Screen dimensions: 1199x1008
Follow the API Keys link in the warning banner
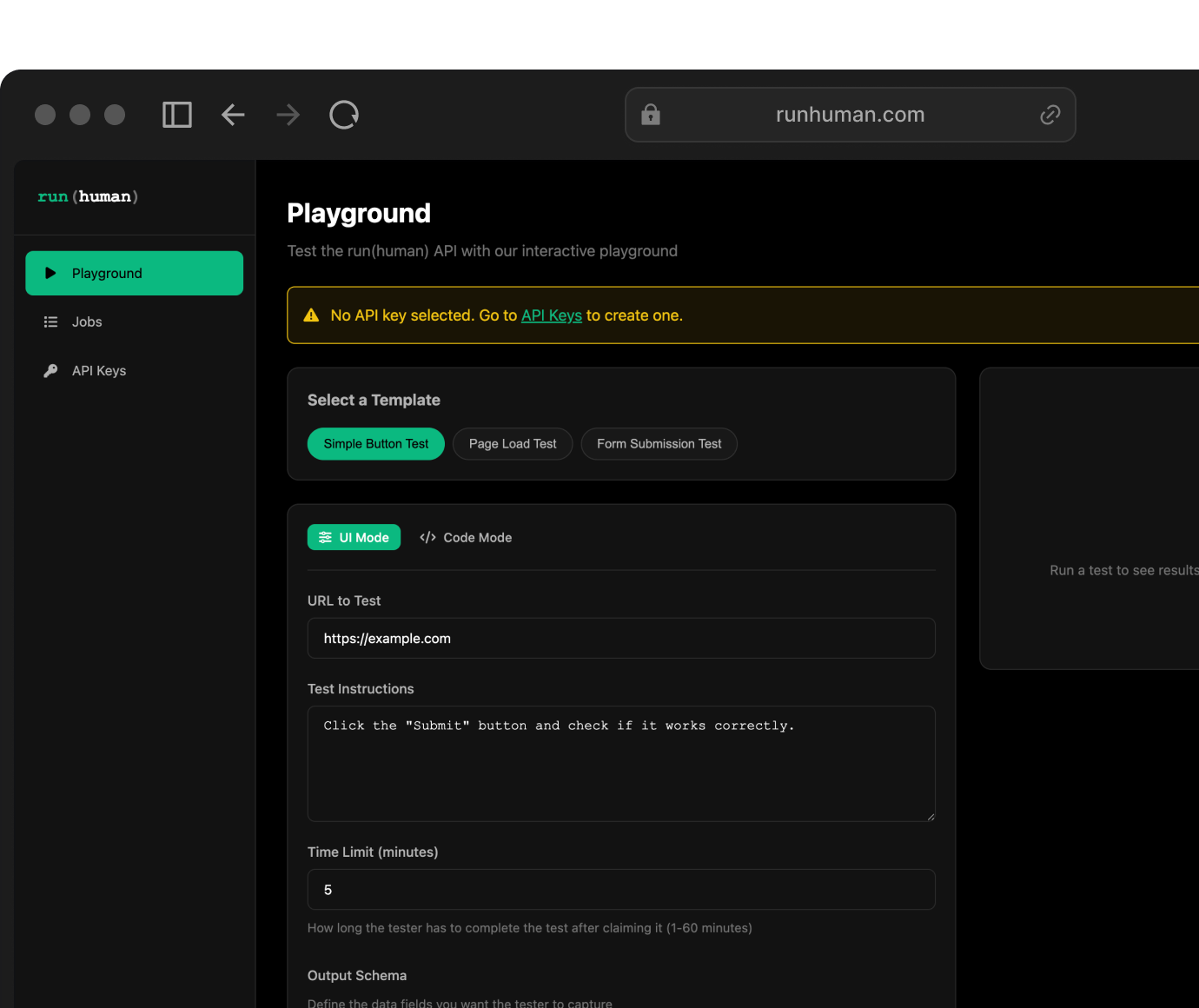pos(551,315)
